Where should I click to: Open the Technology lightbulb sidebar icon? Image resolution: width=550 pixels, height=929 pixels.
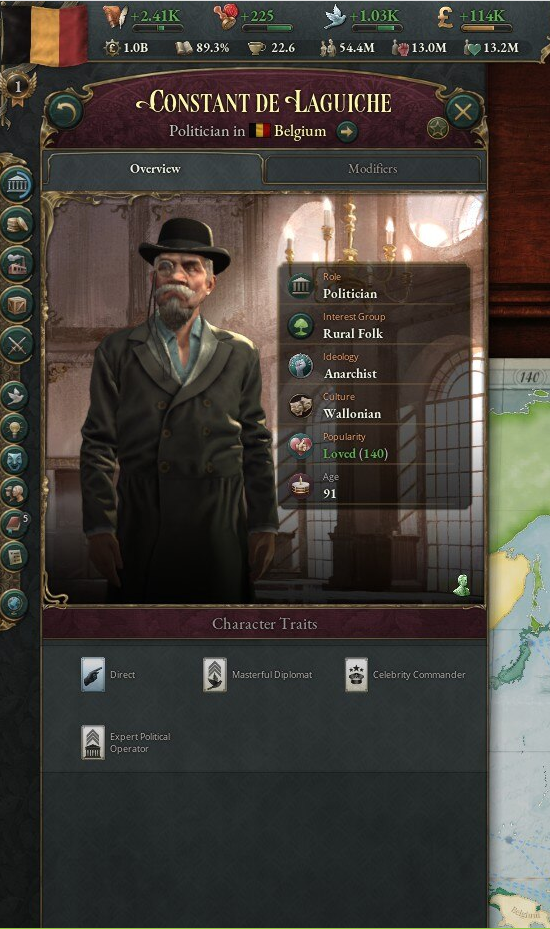coord(15,427)
